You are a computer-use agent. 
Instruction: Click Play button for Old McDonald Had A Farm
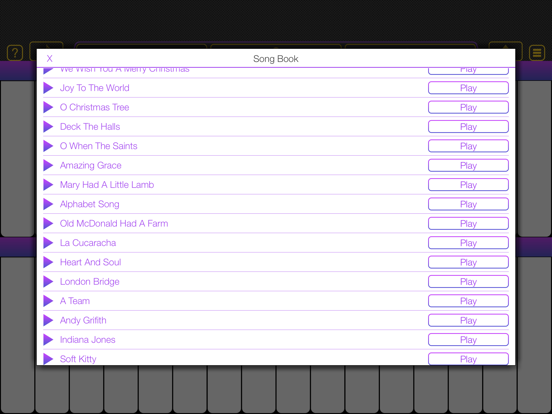point(468,224)
